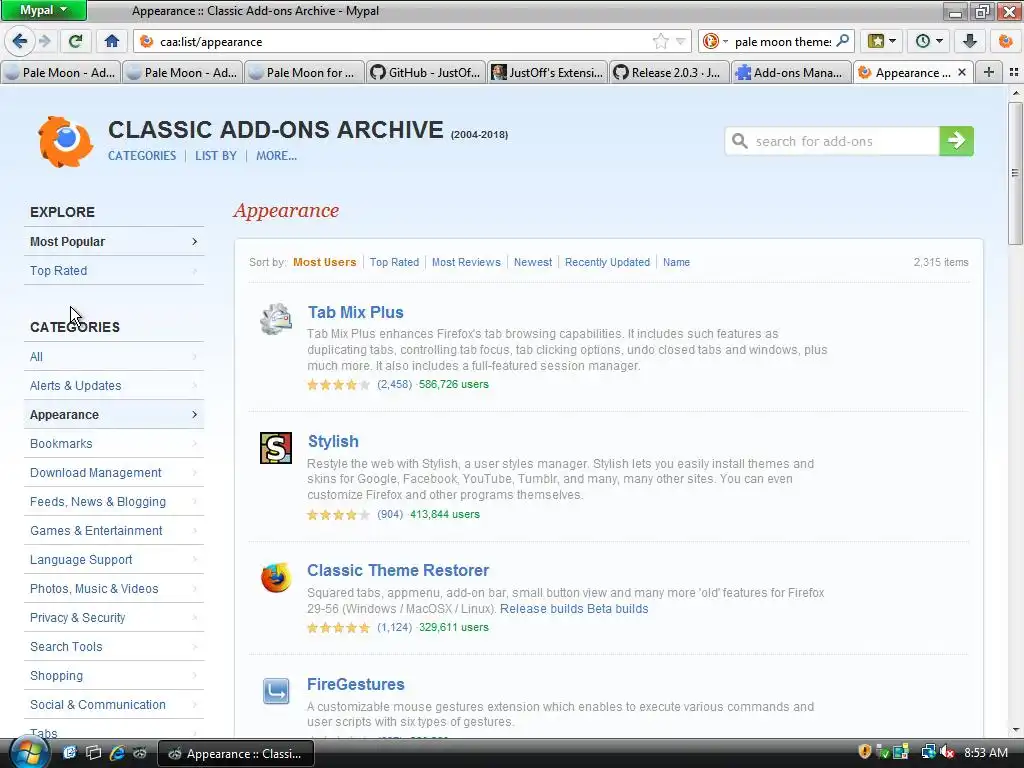Bookmark this page with the star icon

click(x=661, y=41)
